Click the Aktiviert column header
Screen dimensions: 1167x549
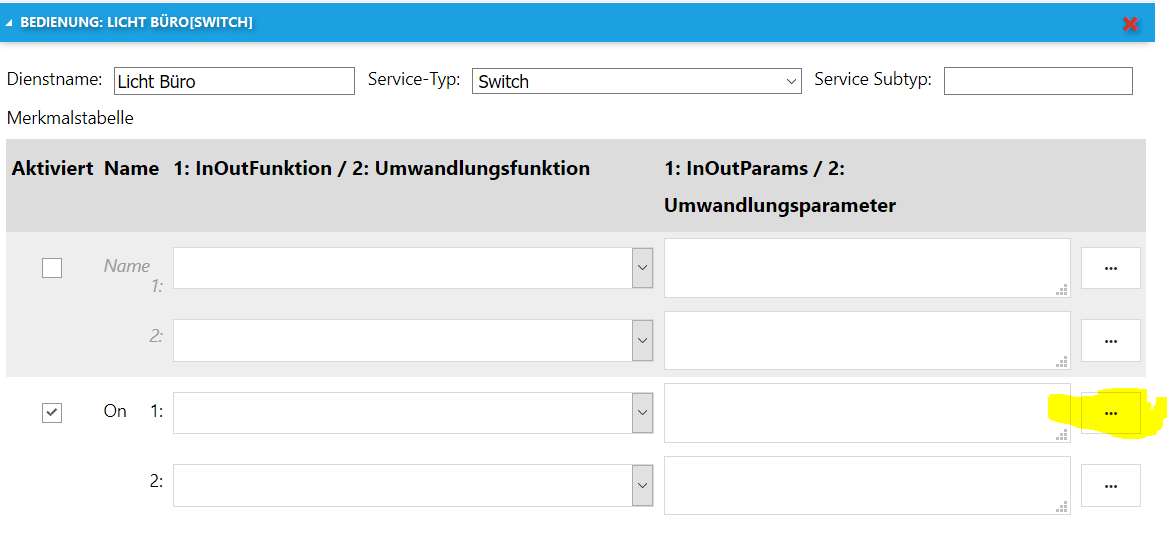point(52,169)
